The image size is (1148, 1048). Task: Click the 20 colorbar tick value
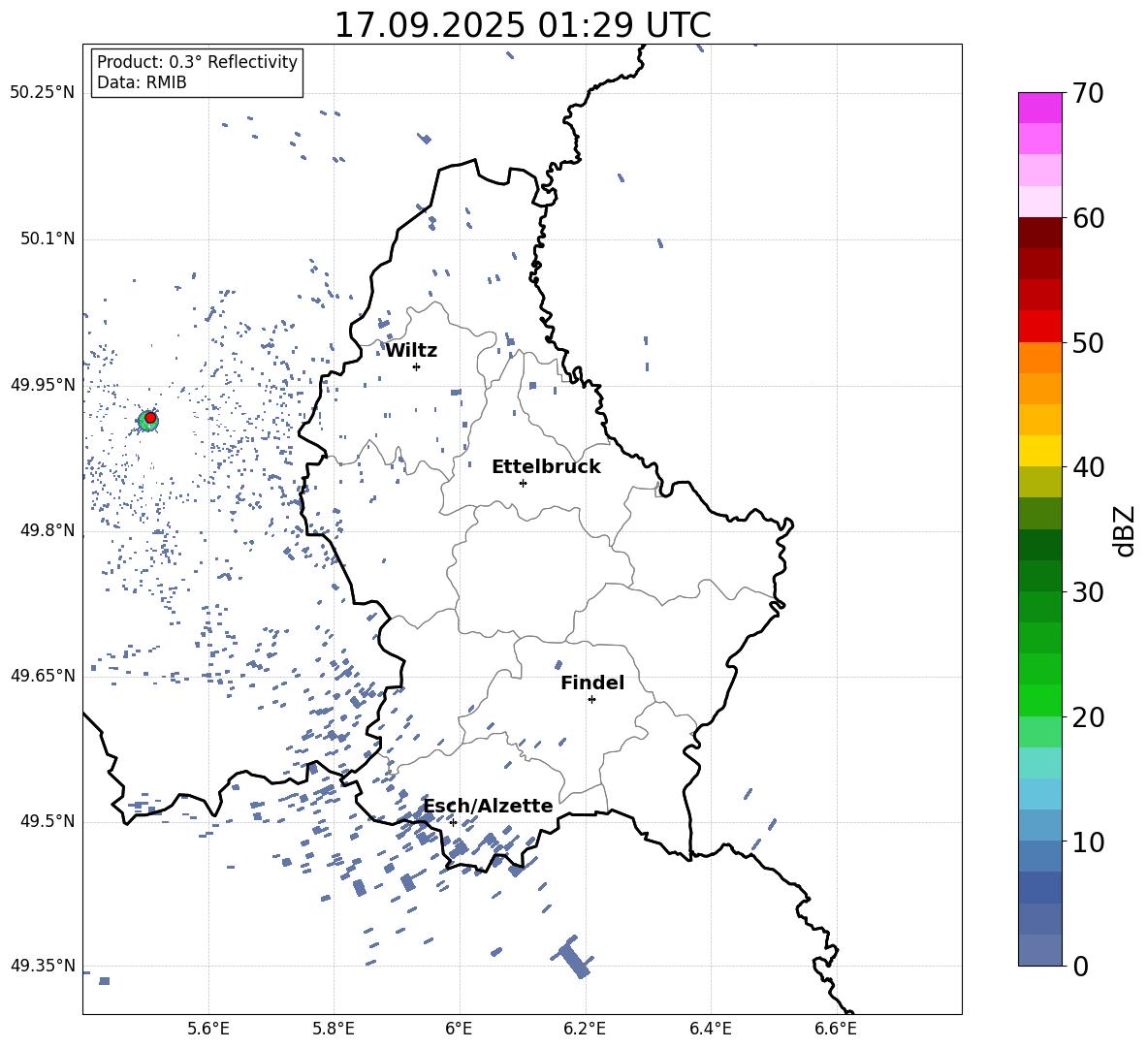pyautogui.click(x=1088, y=716)
